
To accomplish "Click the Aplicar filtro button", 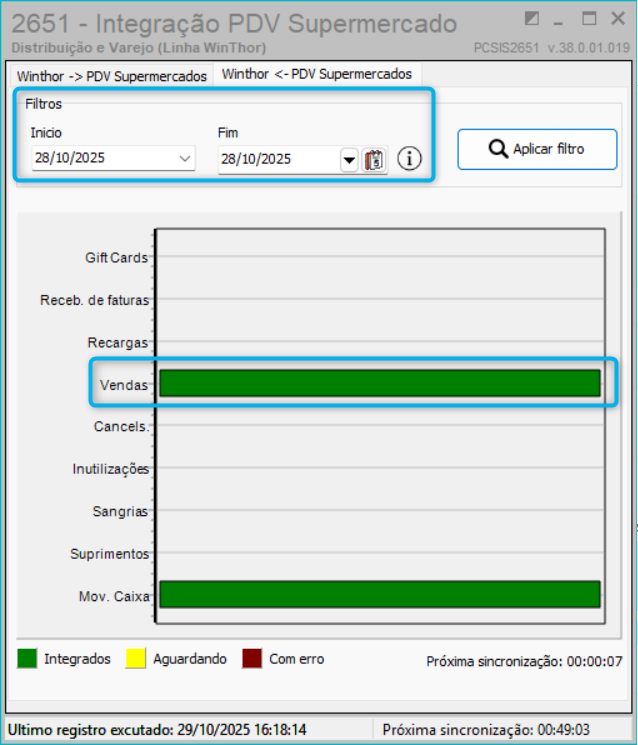I will click(x=537, y=149).
